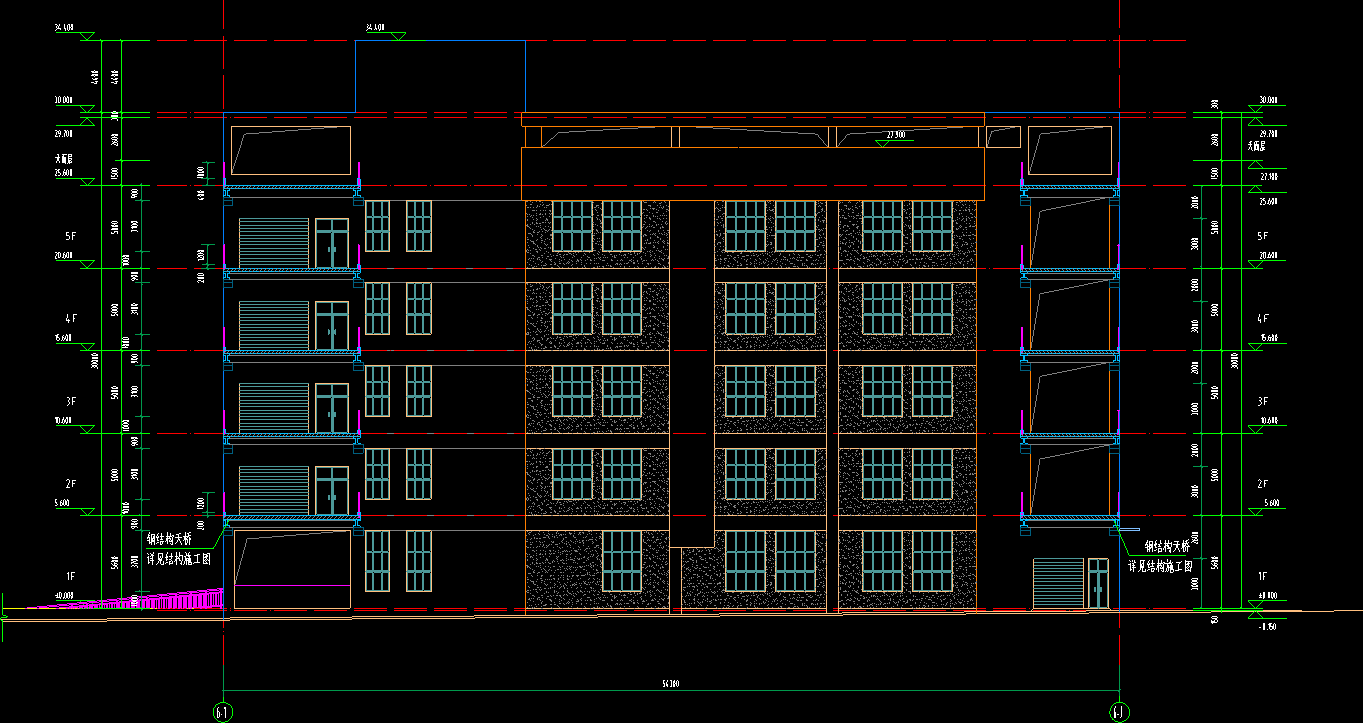1363x723 pixels.
Task: Click the right ground-floor double door
Action: click(1098, 583)
